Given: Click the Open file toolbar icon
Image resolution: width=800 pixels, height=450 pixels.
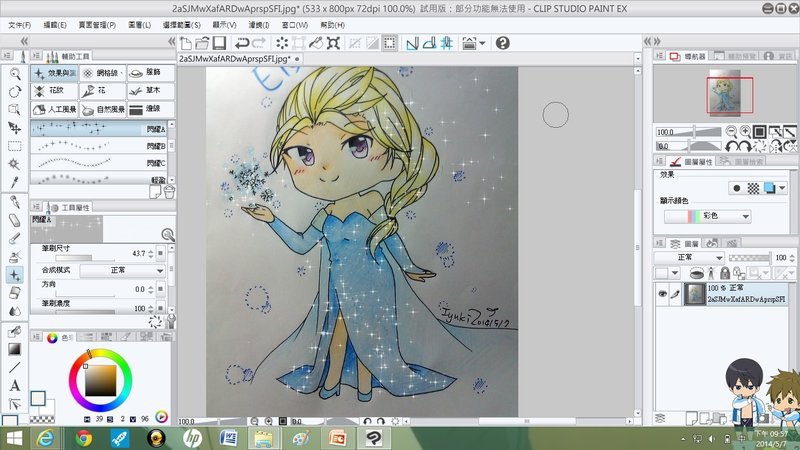Looking at the screenshot, I should coord(203,43).
